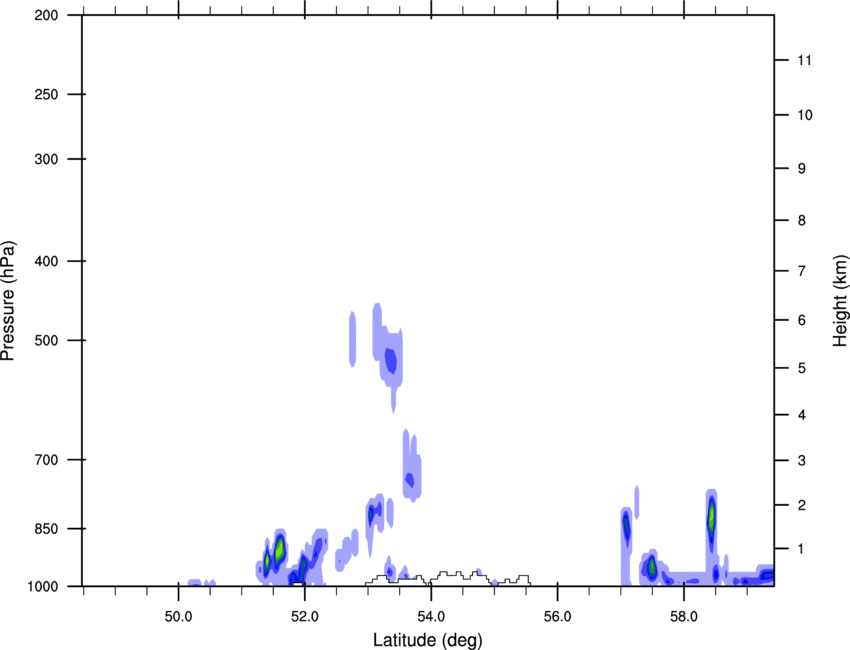Select the 'Height (km)' axis title

coord(840,300)
